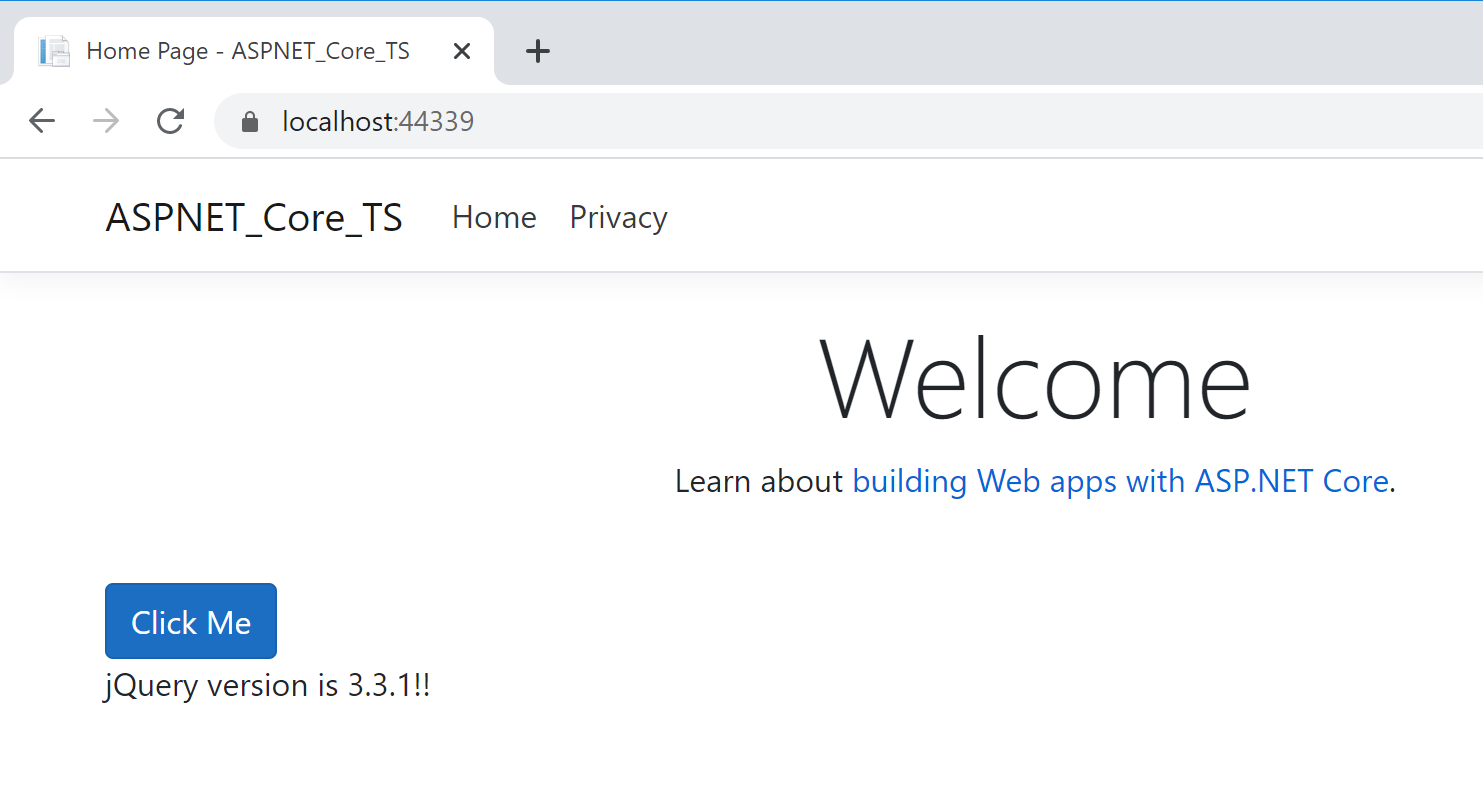
Task: Click the browser forward navigation arrow
Action: [105, 120]
